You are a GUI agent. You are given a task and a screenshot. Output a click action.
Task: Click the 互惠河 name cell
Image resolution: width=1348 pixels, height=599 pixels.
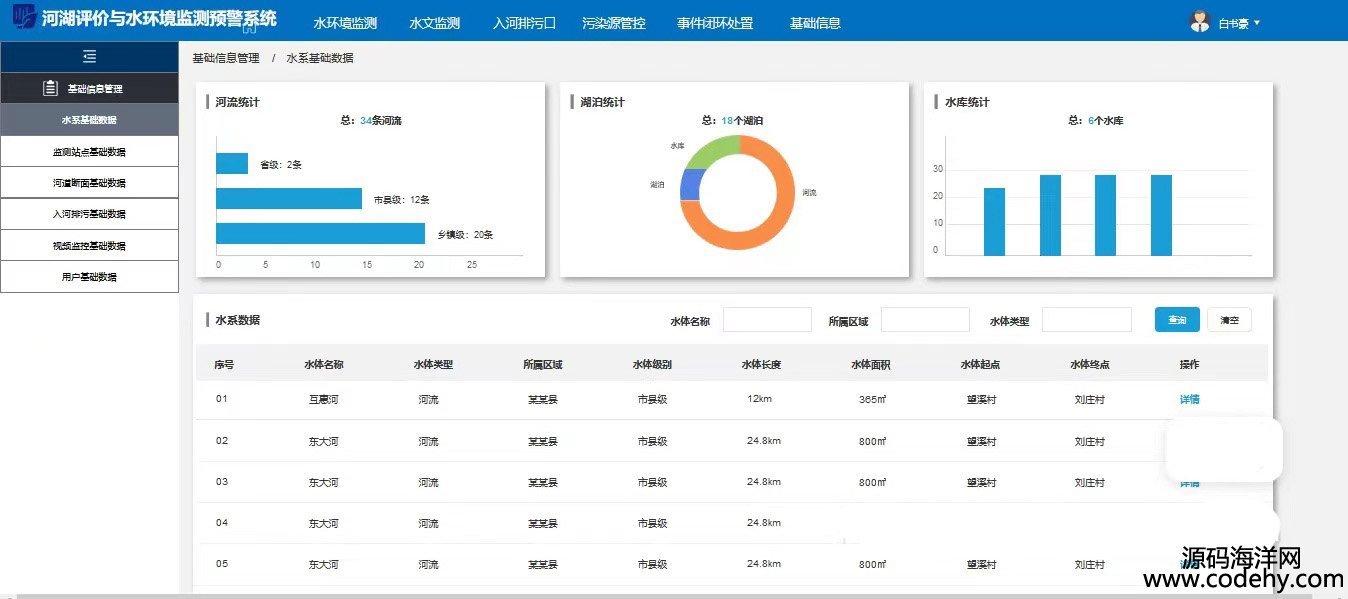tap(324, 399)
